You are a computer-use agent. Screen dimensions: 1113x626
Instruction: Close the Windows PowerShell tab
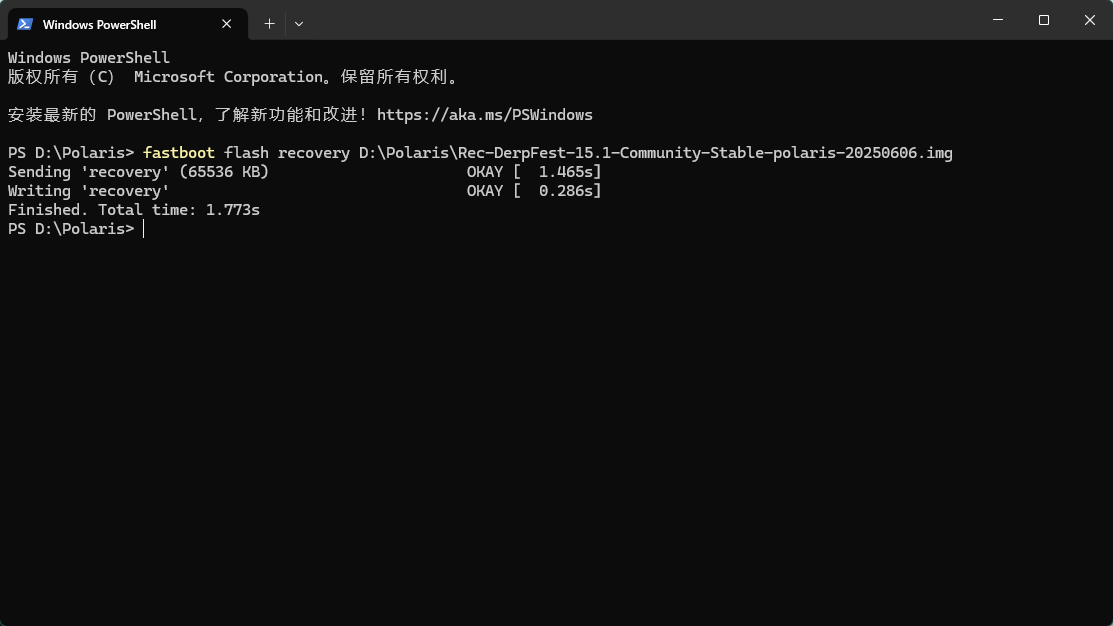pyautogui.click(x=226, y=24)
